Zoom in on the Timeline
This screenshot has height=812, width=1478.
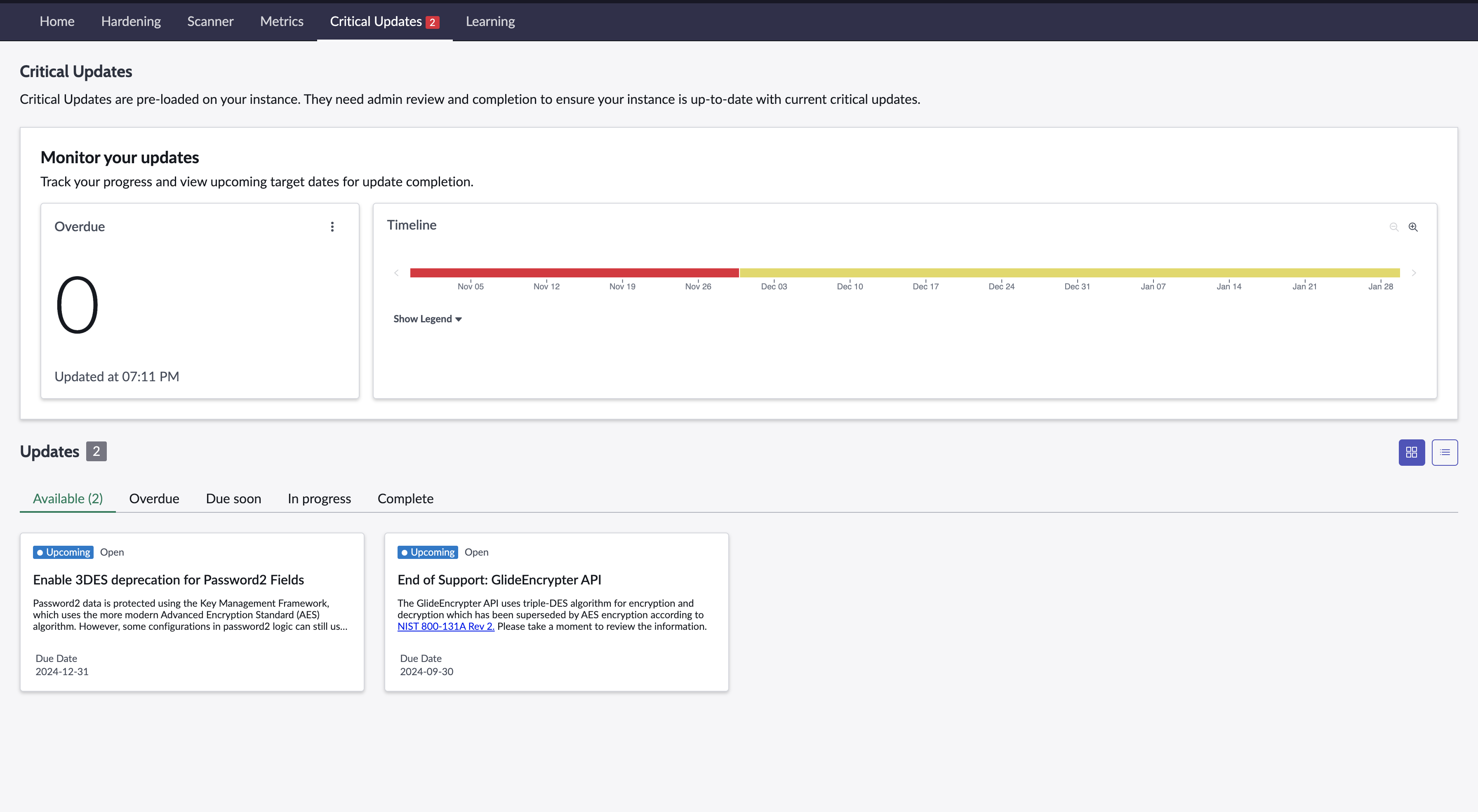[1413, 227]
